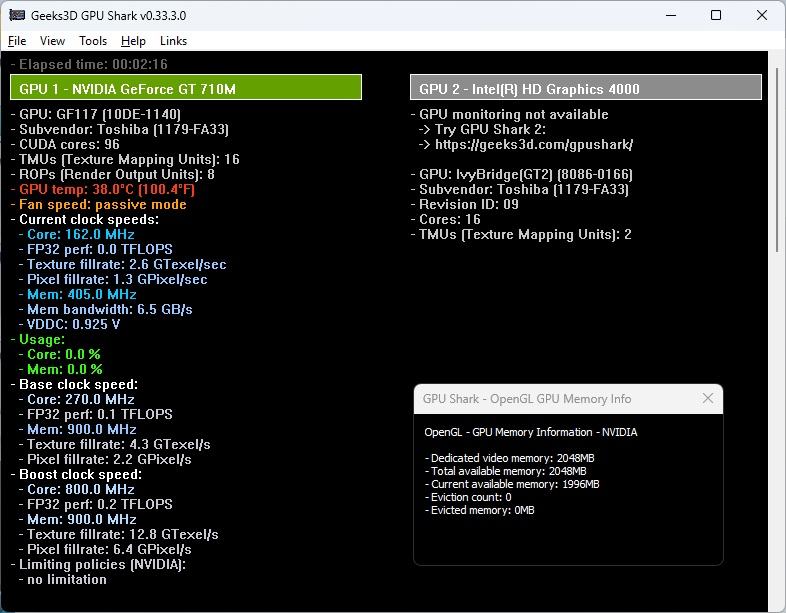Image resolution: width=786 pixels, height=613 pixels.
Task: Click the TMUs: 16 line under GPU 1
Action: pos(125,159)
